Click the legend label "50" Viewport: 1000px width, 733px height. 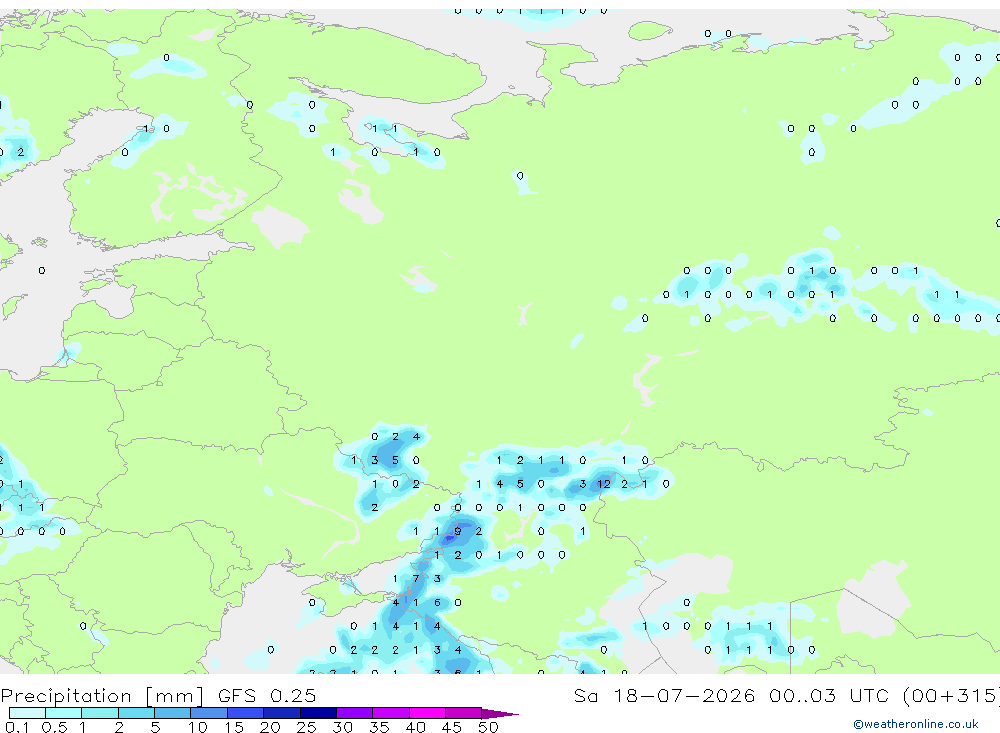coord(488,727)
